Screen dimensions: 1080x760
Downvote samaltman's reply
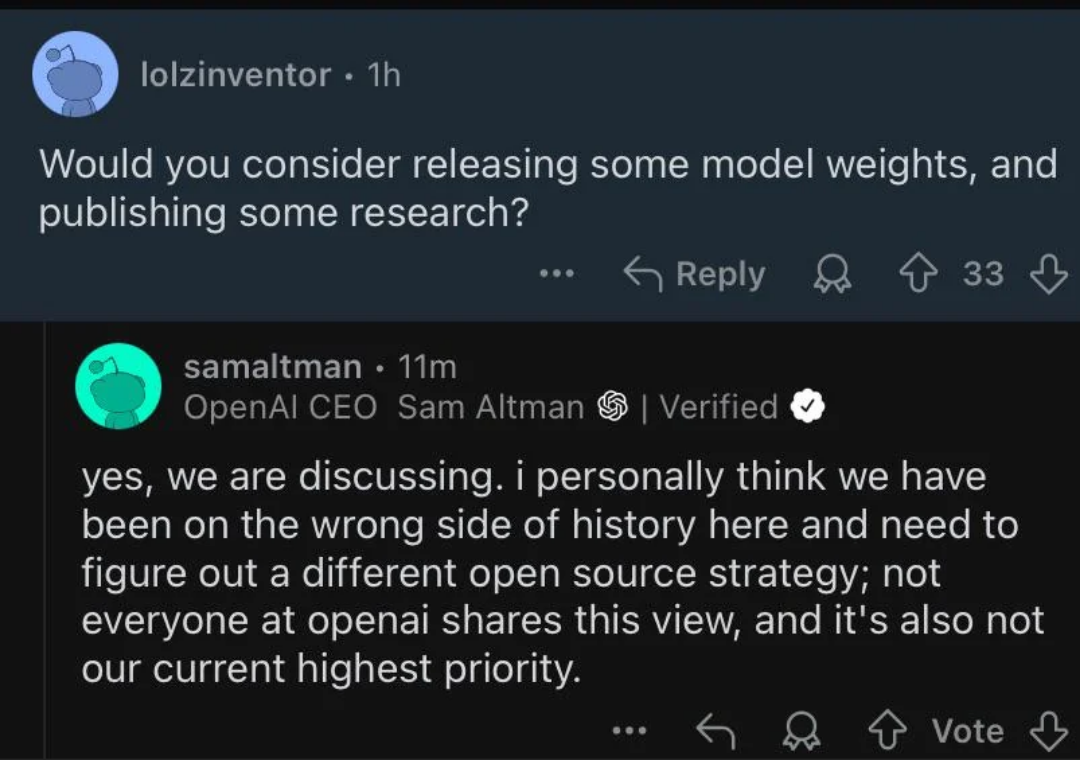tap(1050, 730)
